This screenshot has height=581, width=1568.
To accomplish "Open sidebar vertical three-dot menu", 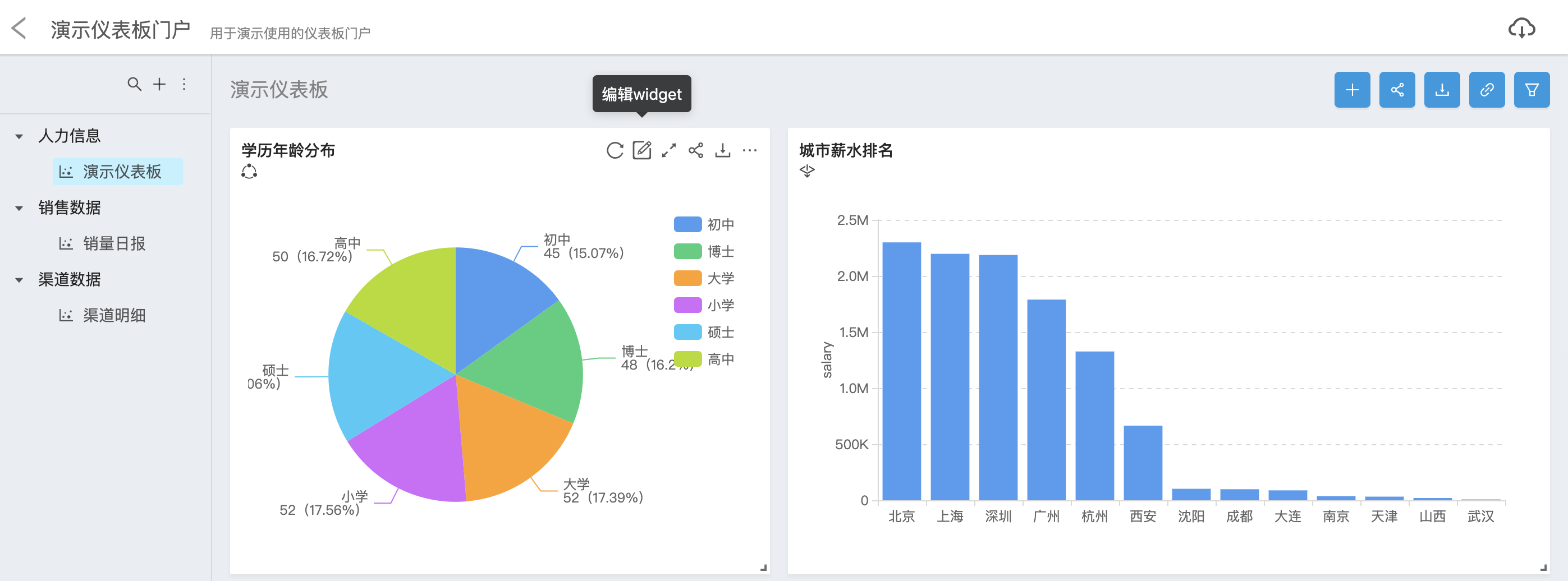I will [x=184, y=84].
